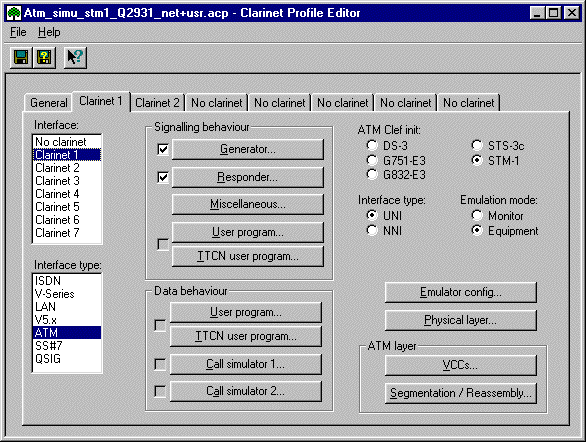This screenshot has width=586, height=442.
Task: Set emulation mode to Monitor
Action: pyautogui.click(x=477, y=216)
